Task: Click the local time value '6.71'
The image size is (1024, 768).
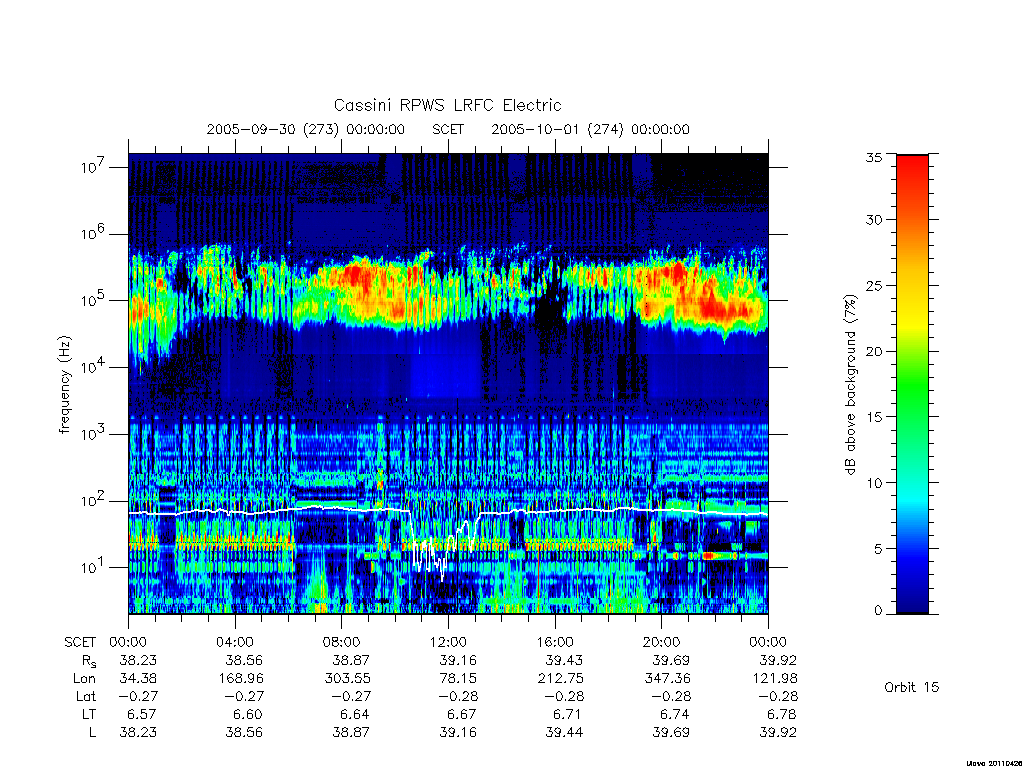Action: (569, 714)
